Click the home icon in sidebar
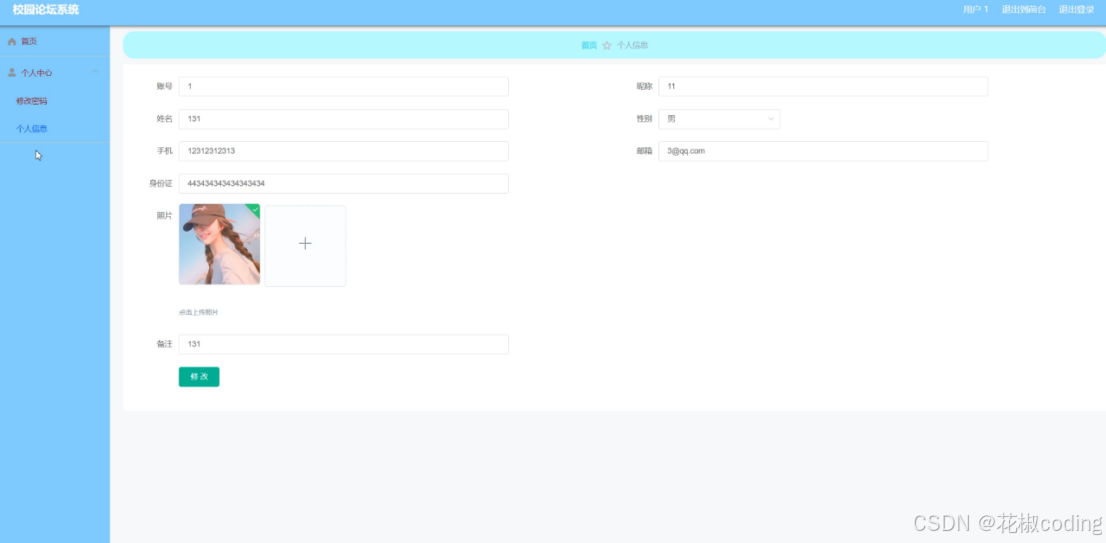 click(x=11, y=42)
